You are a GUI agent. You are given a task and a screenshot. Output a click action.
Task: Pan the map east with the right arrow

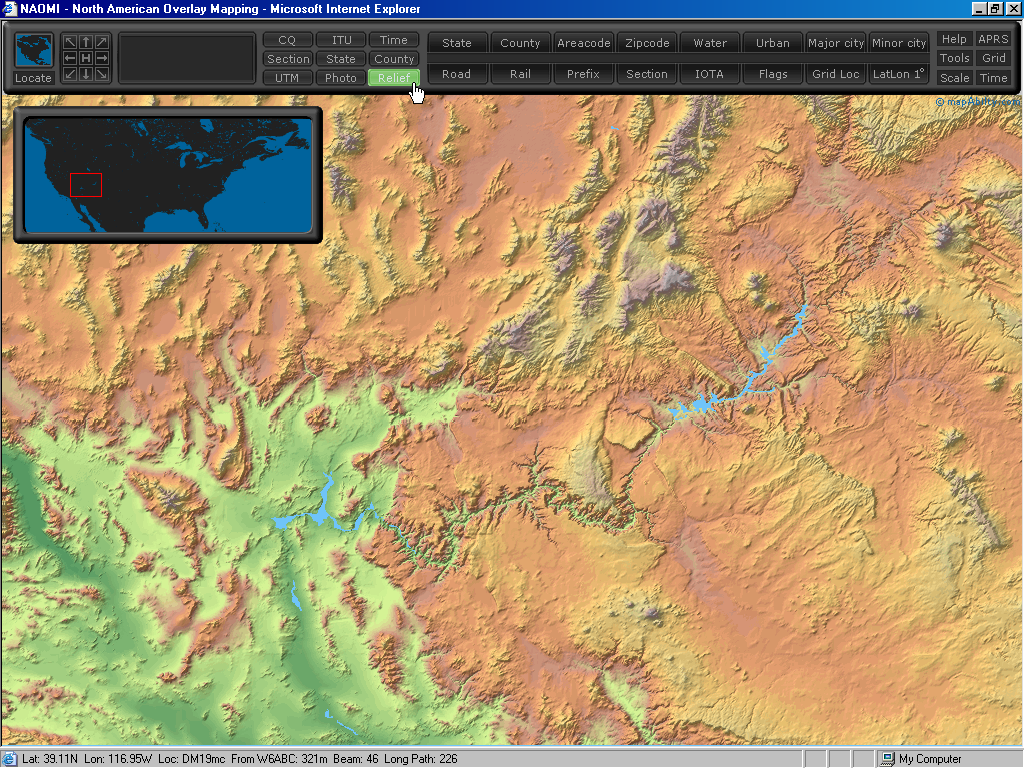pyautogui.click(x=102, y=59)
